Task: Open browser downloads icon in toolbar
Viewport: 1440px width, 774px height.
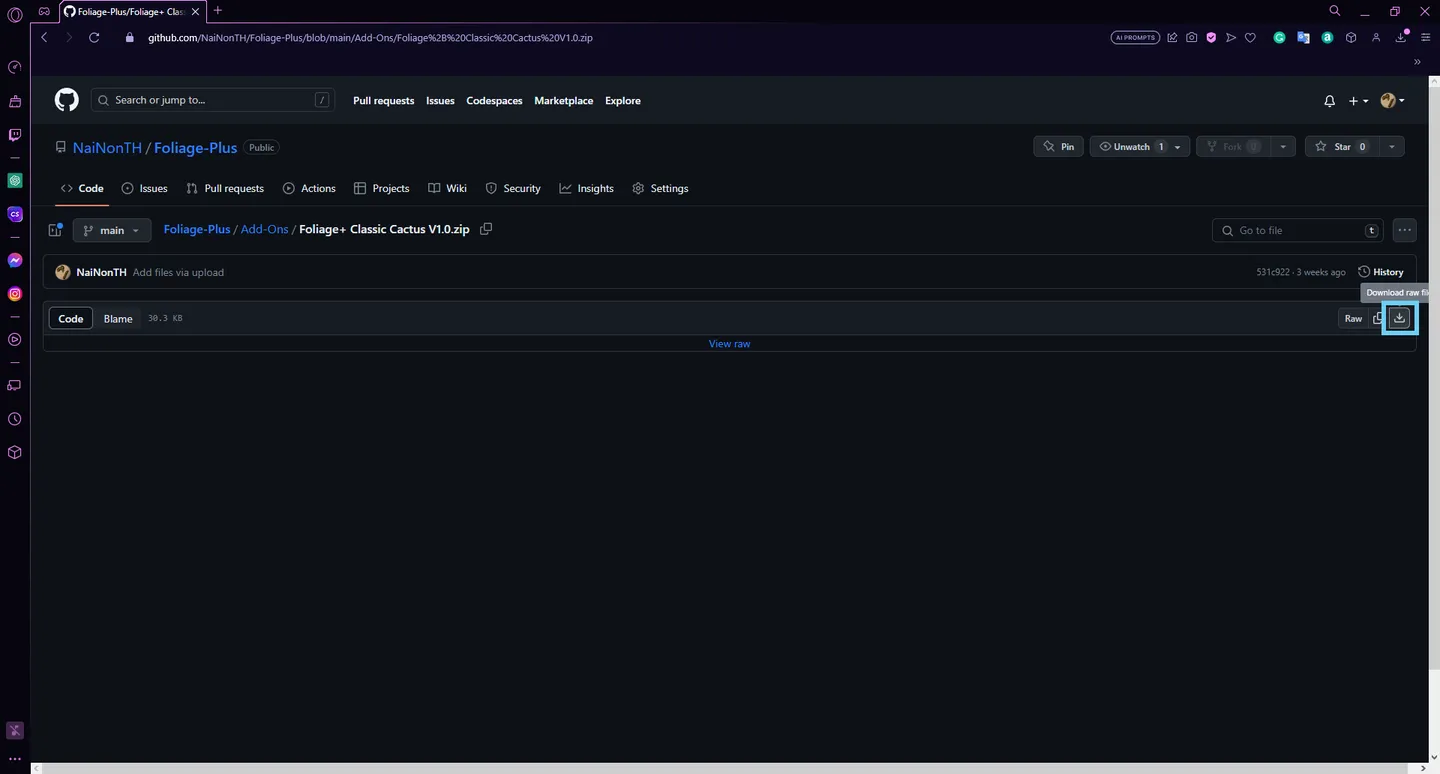Action: (1402, 38)
